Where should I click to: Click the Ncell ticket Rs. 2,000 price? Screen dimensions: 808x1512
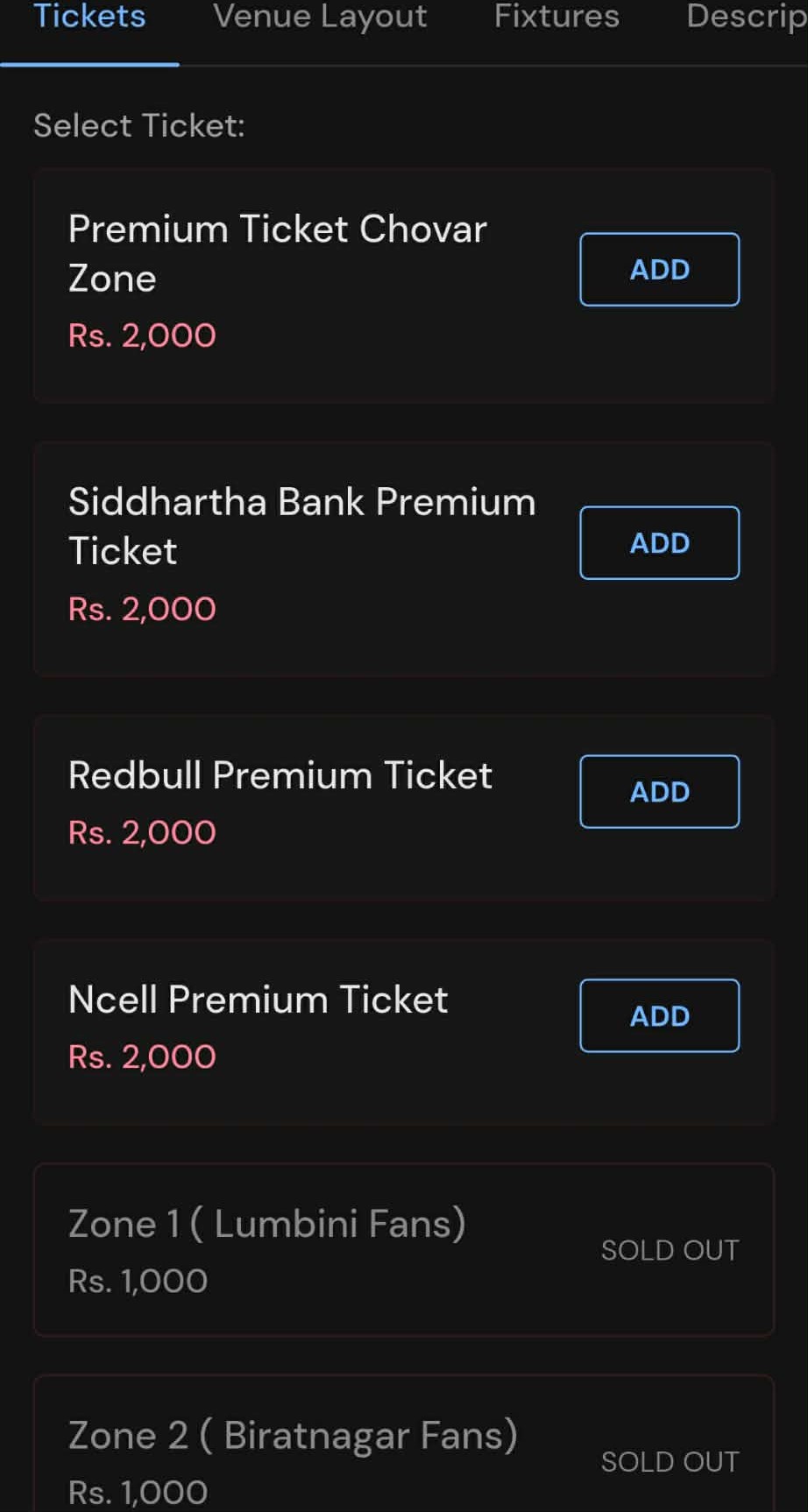tap(142, 1056)
